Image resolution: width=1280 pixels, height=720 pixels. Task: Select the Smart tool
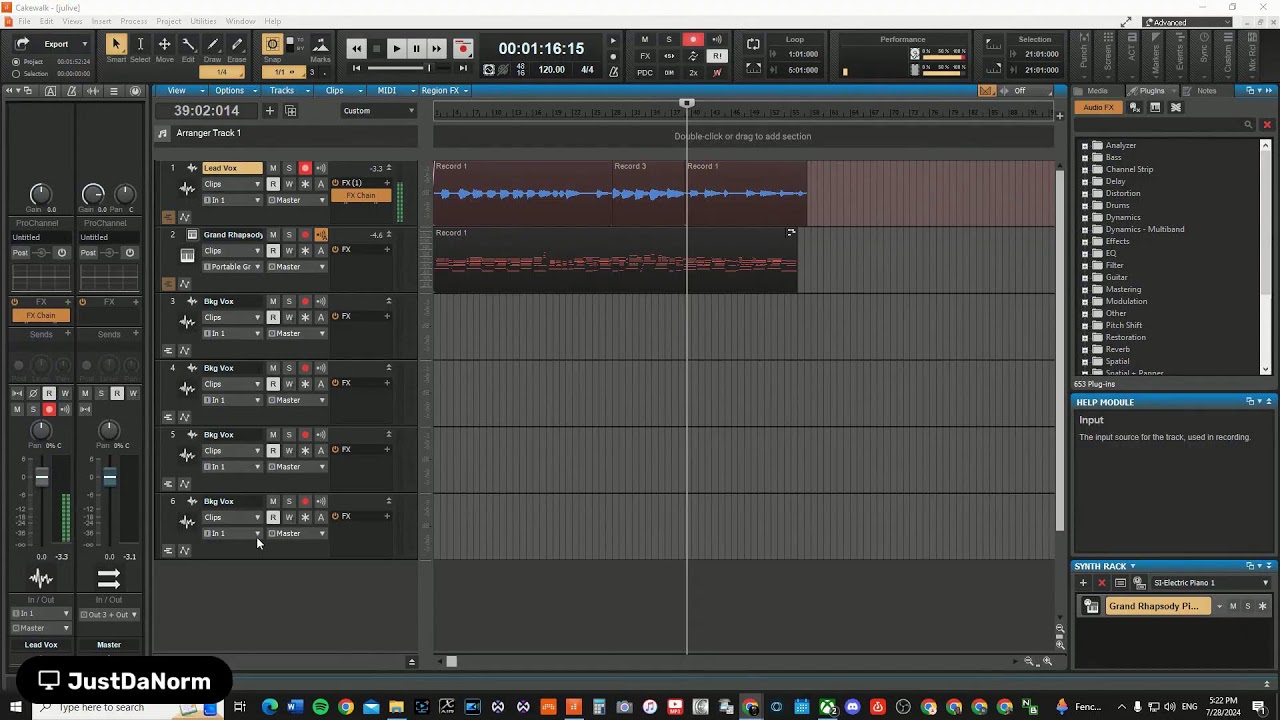coord(116,44)
